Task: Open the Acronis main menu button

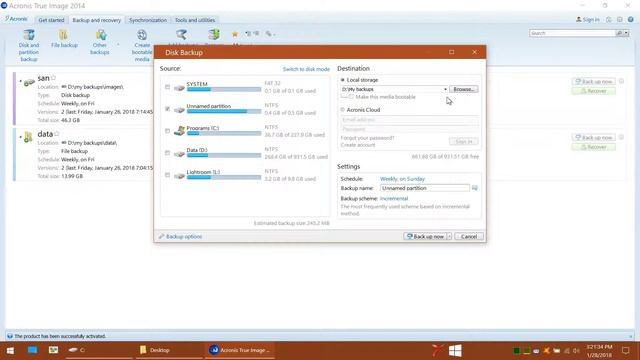Action: (16, 19)
